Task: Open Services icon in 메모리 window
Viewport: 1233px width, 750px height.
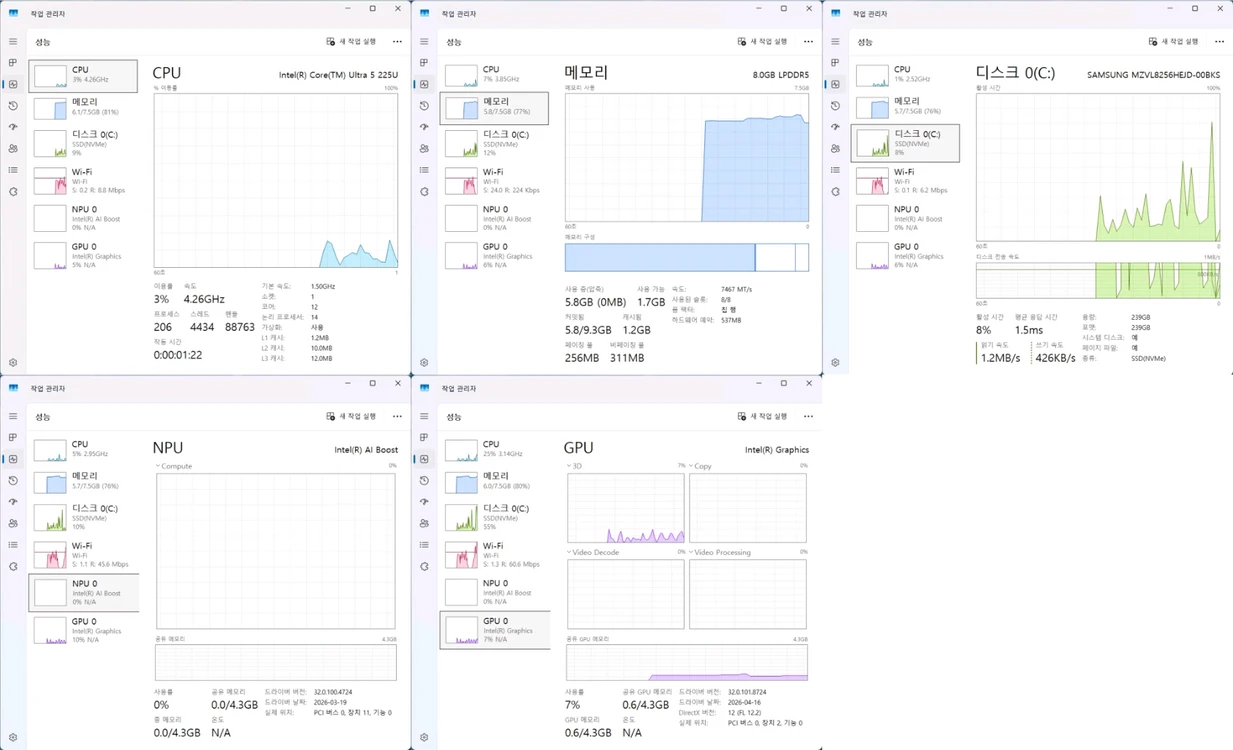Action: coord(424,192)
